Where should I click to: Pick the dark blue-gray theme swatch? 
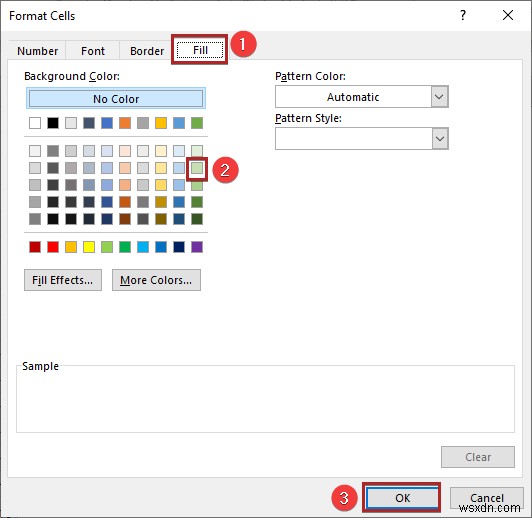[89, 123]
